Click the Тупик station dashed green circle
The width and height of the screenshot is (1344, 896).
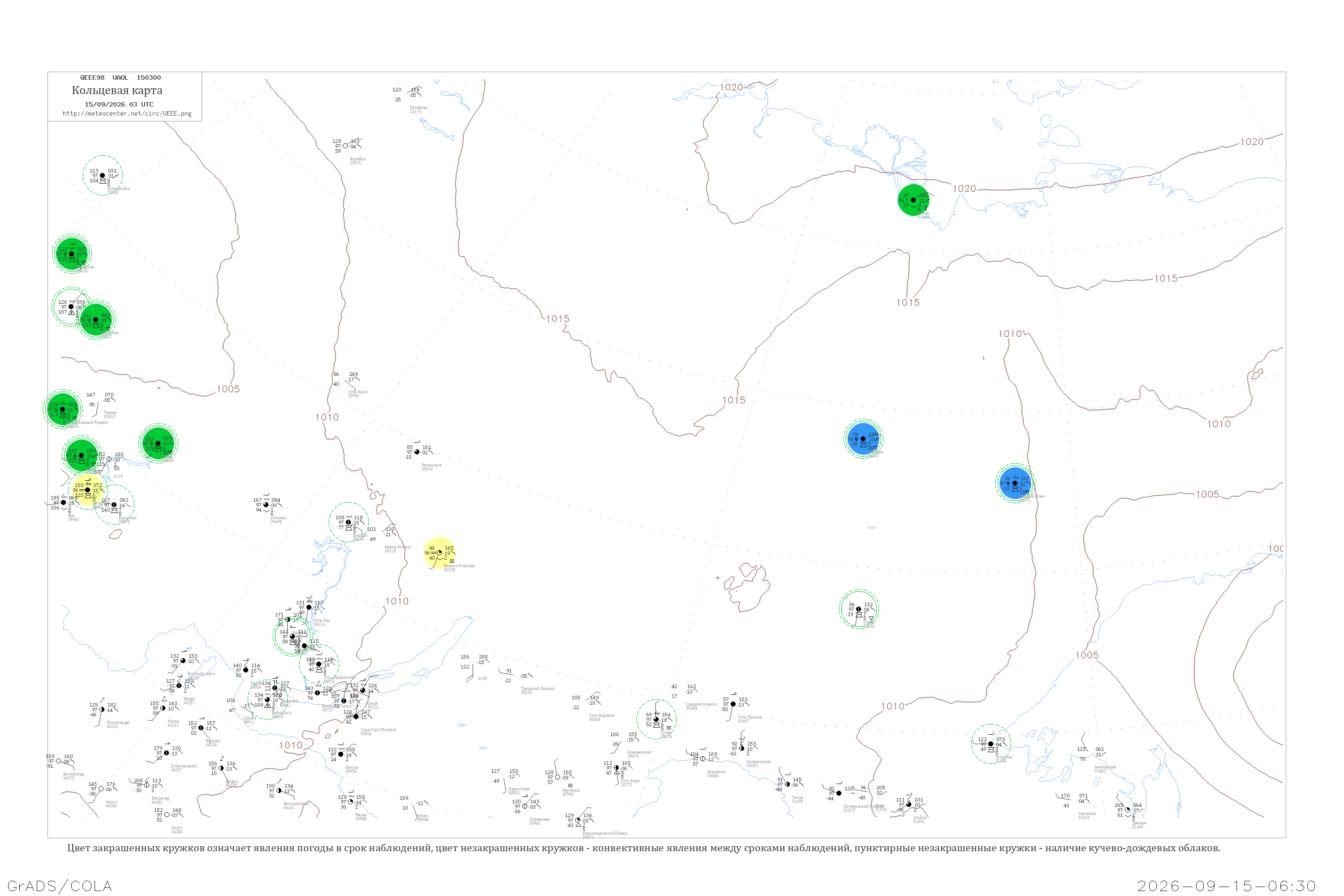click(x=656, y=719)
